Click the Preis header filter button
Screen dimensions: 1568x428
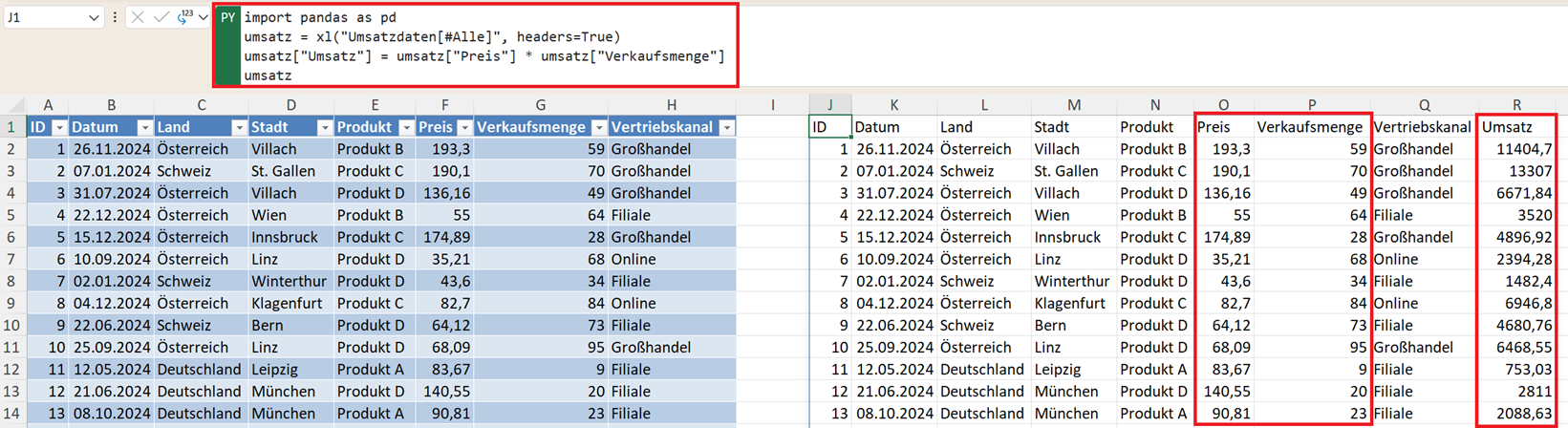464,127
